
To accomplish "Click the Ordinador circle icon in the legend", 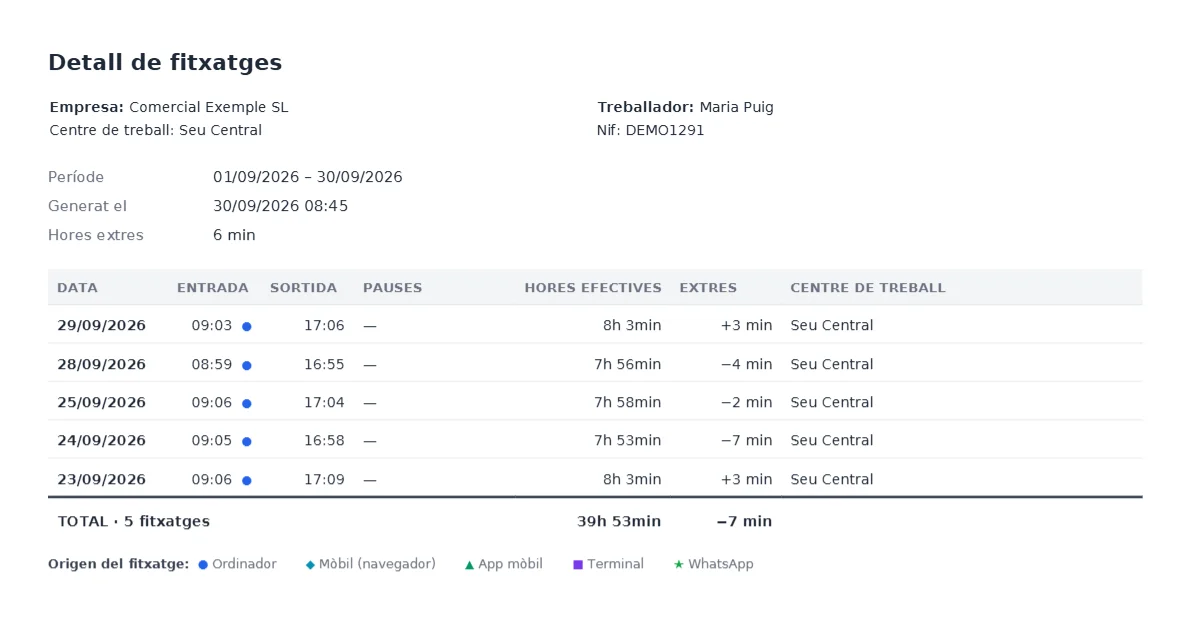I will tap(203, 564).
